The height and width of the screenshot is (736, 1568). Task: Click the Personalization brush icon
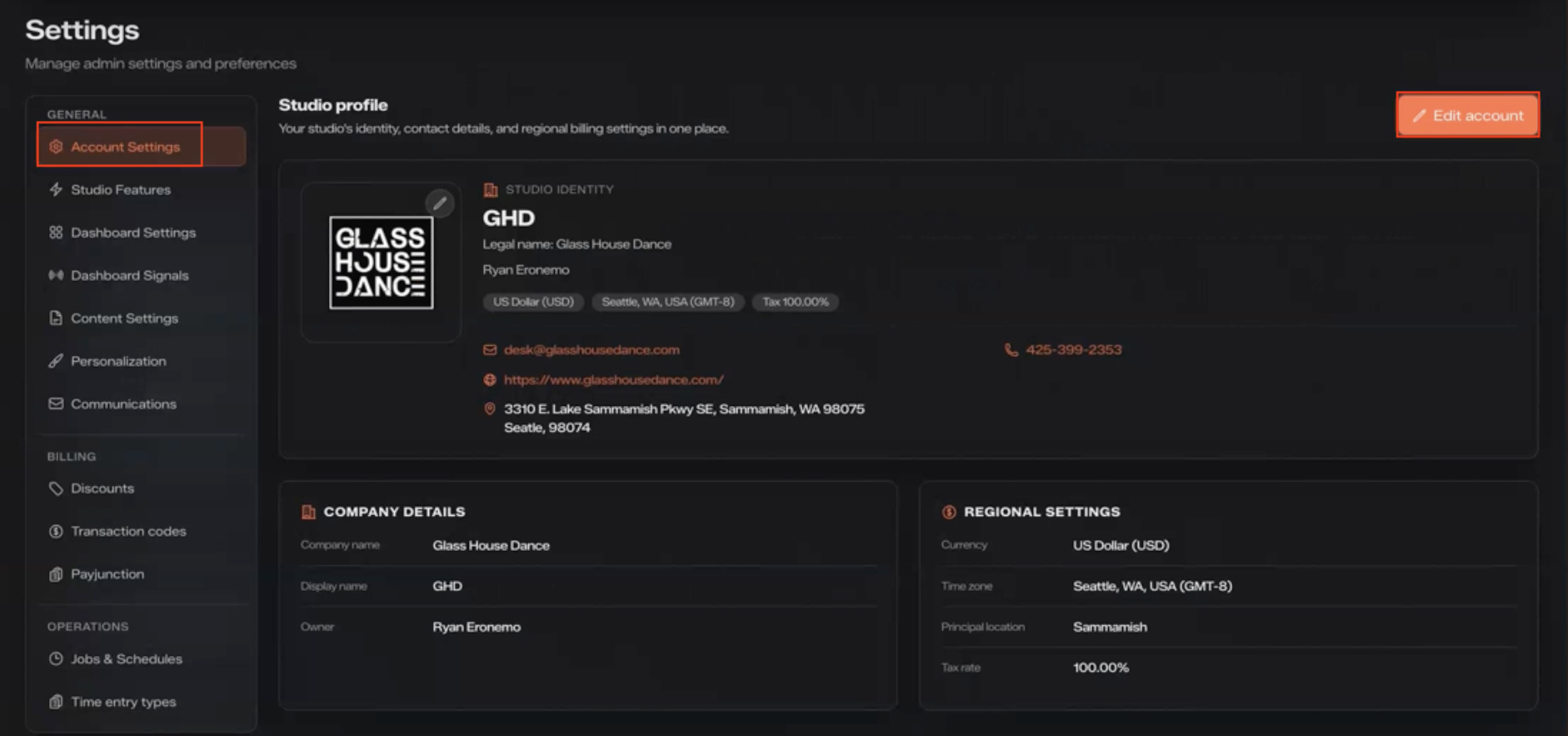(x=56, y=361)
